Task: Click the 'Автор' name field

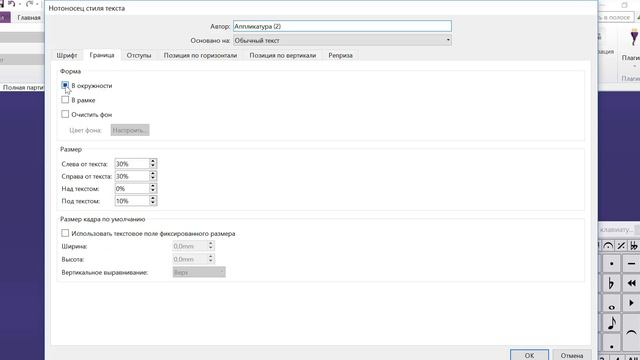Action: tap(342, 26)
